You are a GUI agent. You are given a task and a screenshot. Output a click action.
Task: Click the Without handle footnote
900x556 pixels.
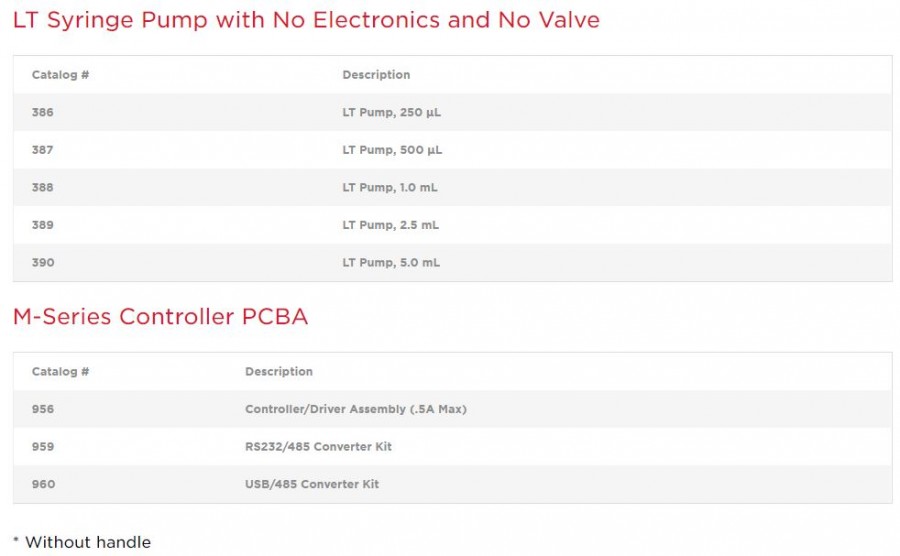[x=82, y=543]
